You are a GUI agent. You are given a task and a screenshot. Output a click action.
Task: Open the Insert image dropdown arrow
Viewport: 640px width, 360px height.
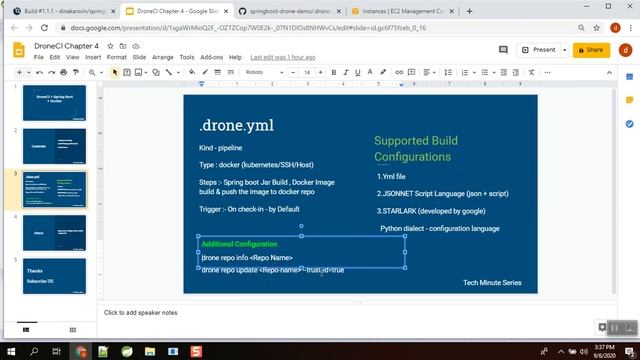tap(146, 73)
